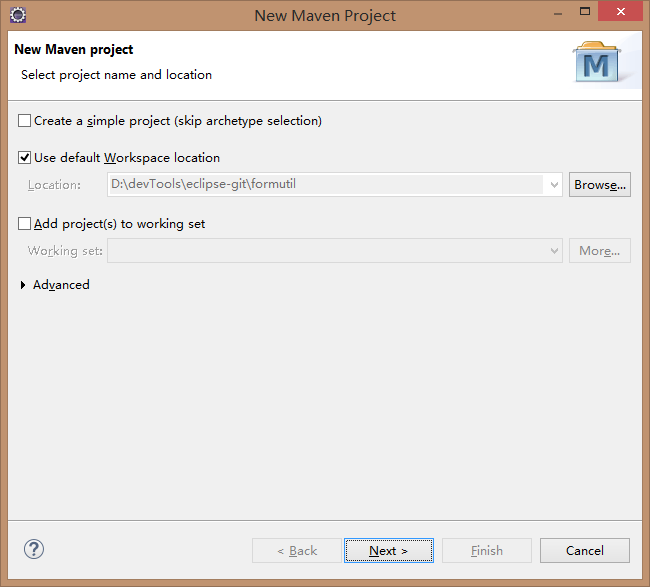Open the help icon for the wizard
The width and height of the screenshot is (650, 587).
34,549
